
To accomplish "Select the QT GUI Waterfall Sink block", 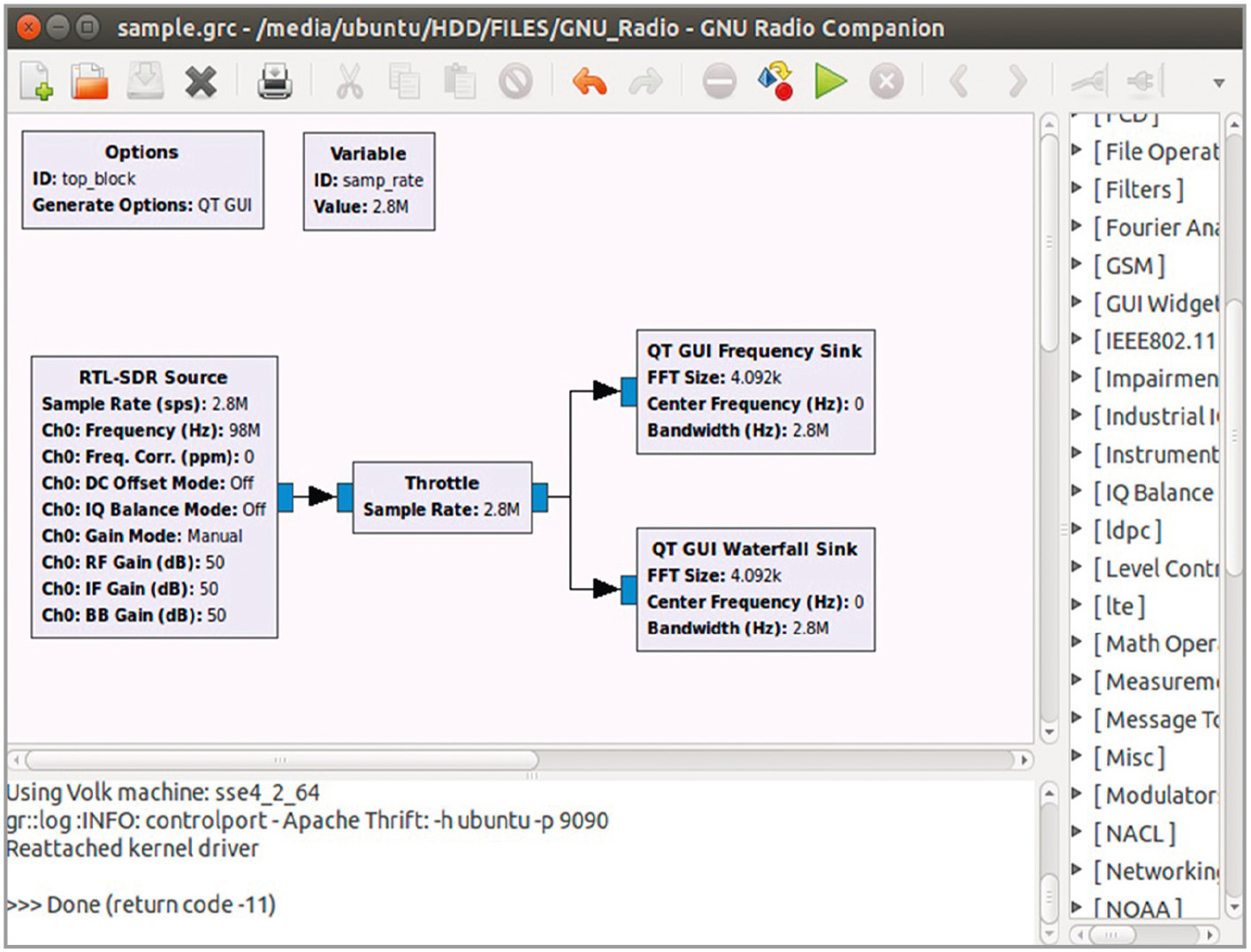I will (x=756, y=590).
